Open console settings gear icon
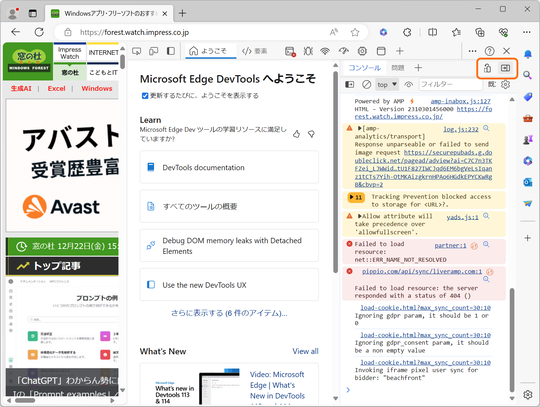 [505, 84]
